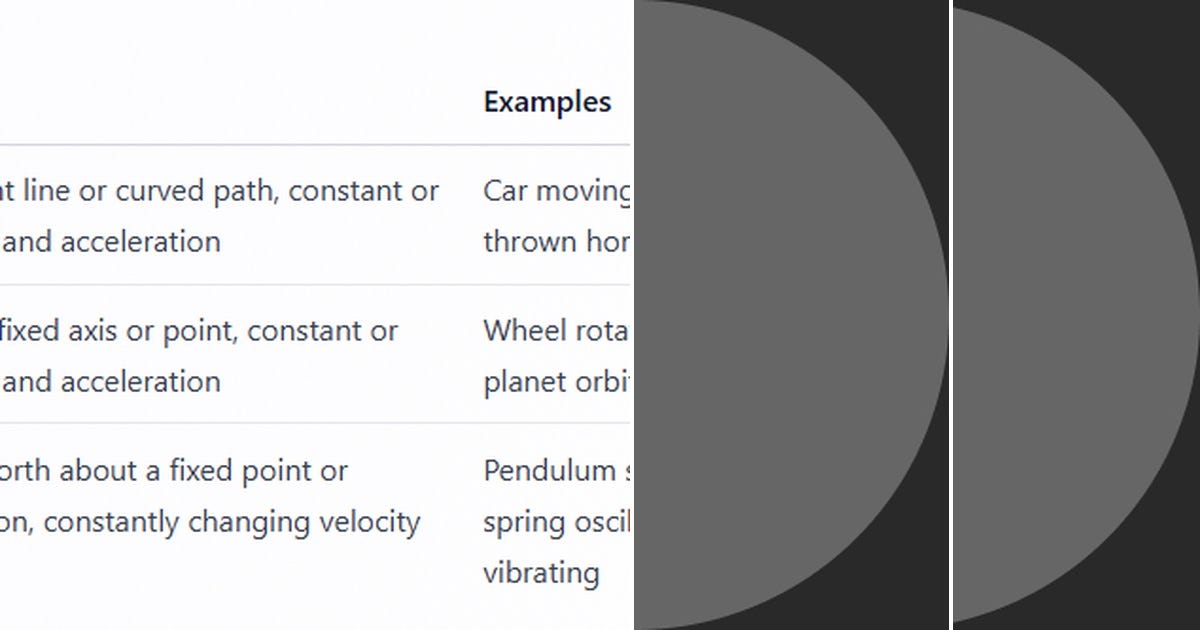Click the "spring oscil" text line

pyautogui.click(x=557, y=522)
